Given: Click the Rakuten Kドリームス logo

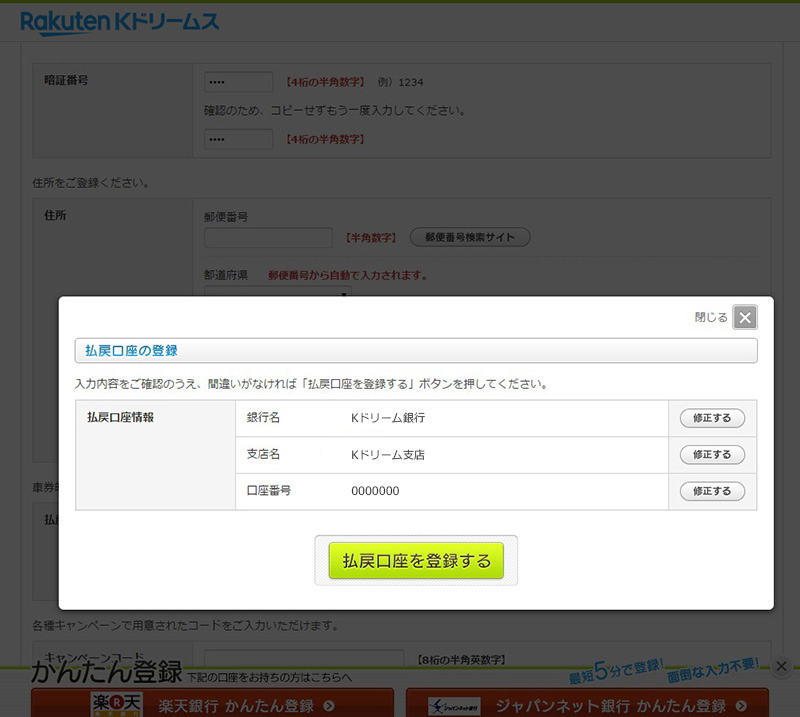Looking at the screenshot, I should pos(119,23).
